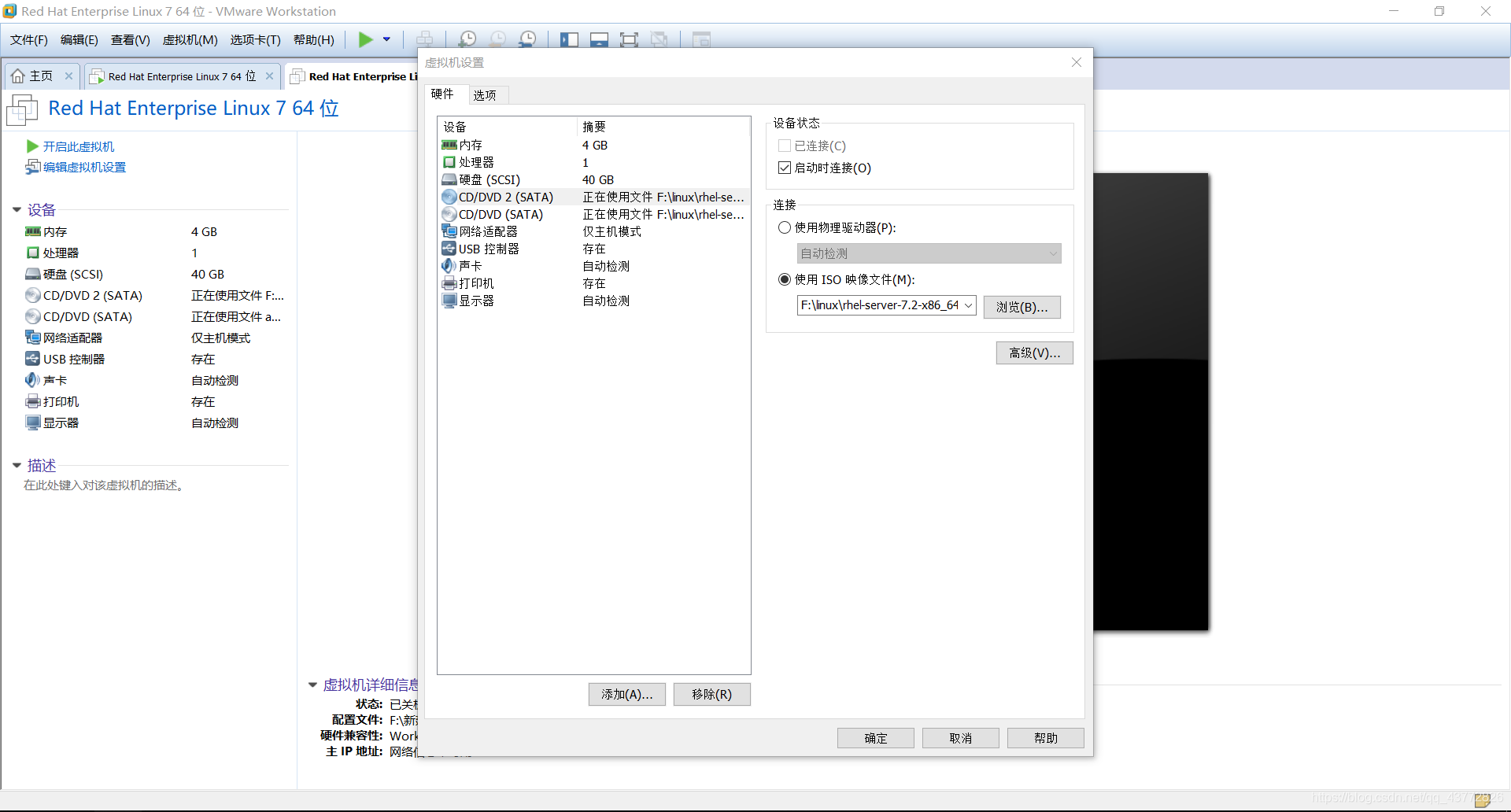
Task: Select 硬盘 (SCSI) icon in dialog list
Action: click(x=449, y=179)
